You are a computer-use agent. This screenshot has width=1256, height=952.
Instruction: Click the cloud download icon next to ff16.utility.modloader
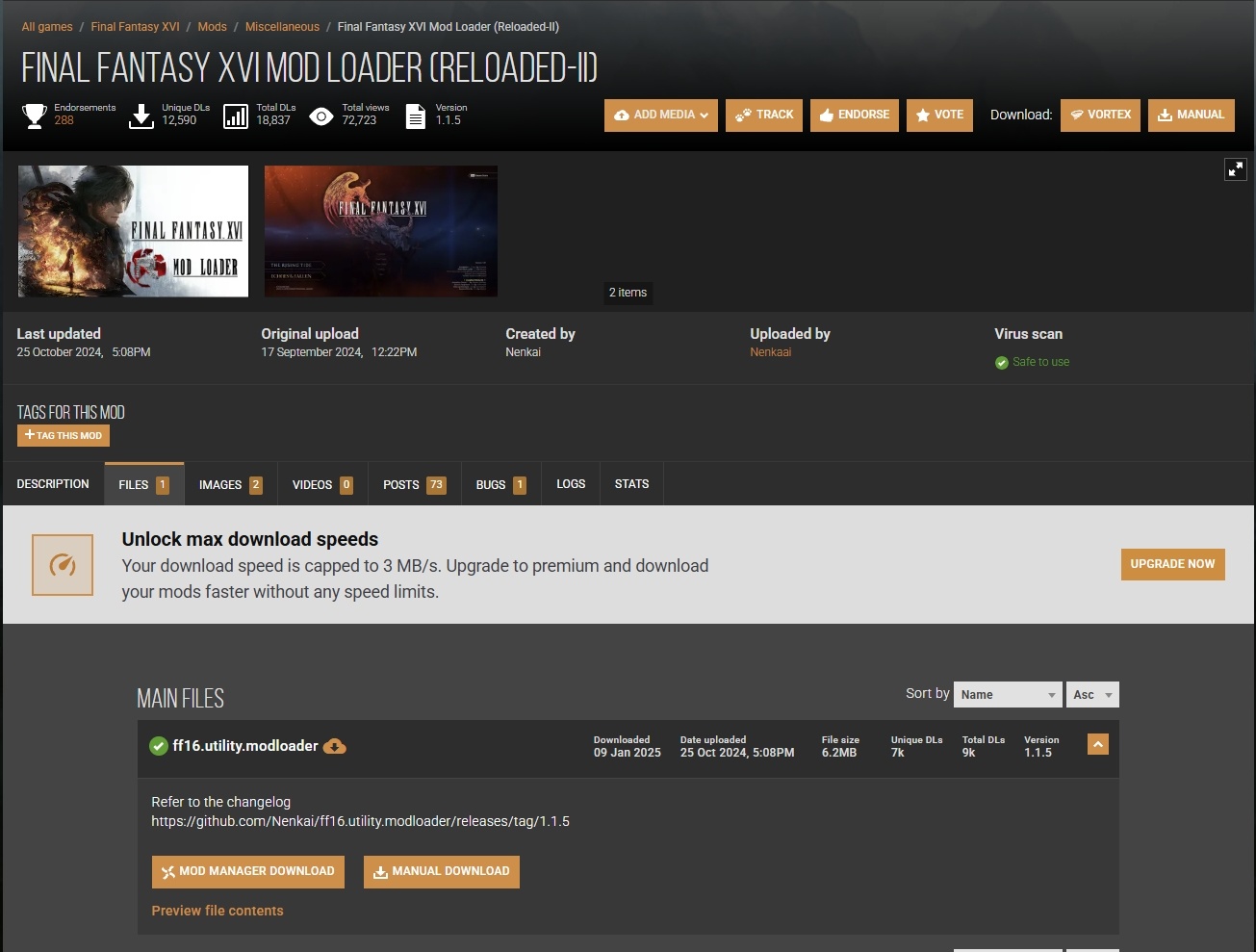pyautogui.click(x=335, y=746)
